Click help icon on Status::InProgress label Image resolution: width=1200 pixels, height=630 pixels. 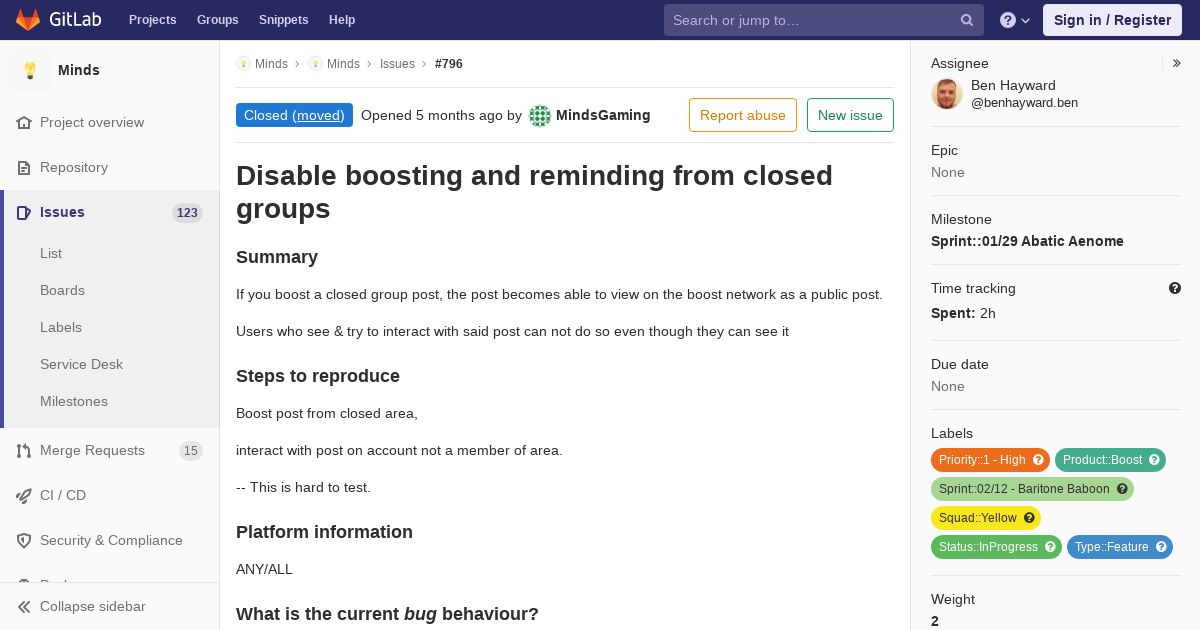pyautogui.click(x=1050, y=547)
